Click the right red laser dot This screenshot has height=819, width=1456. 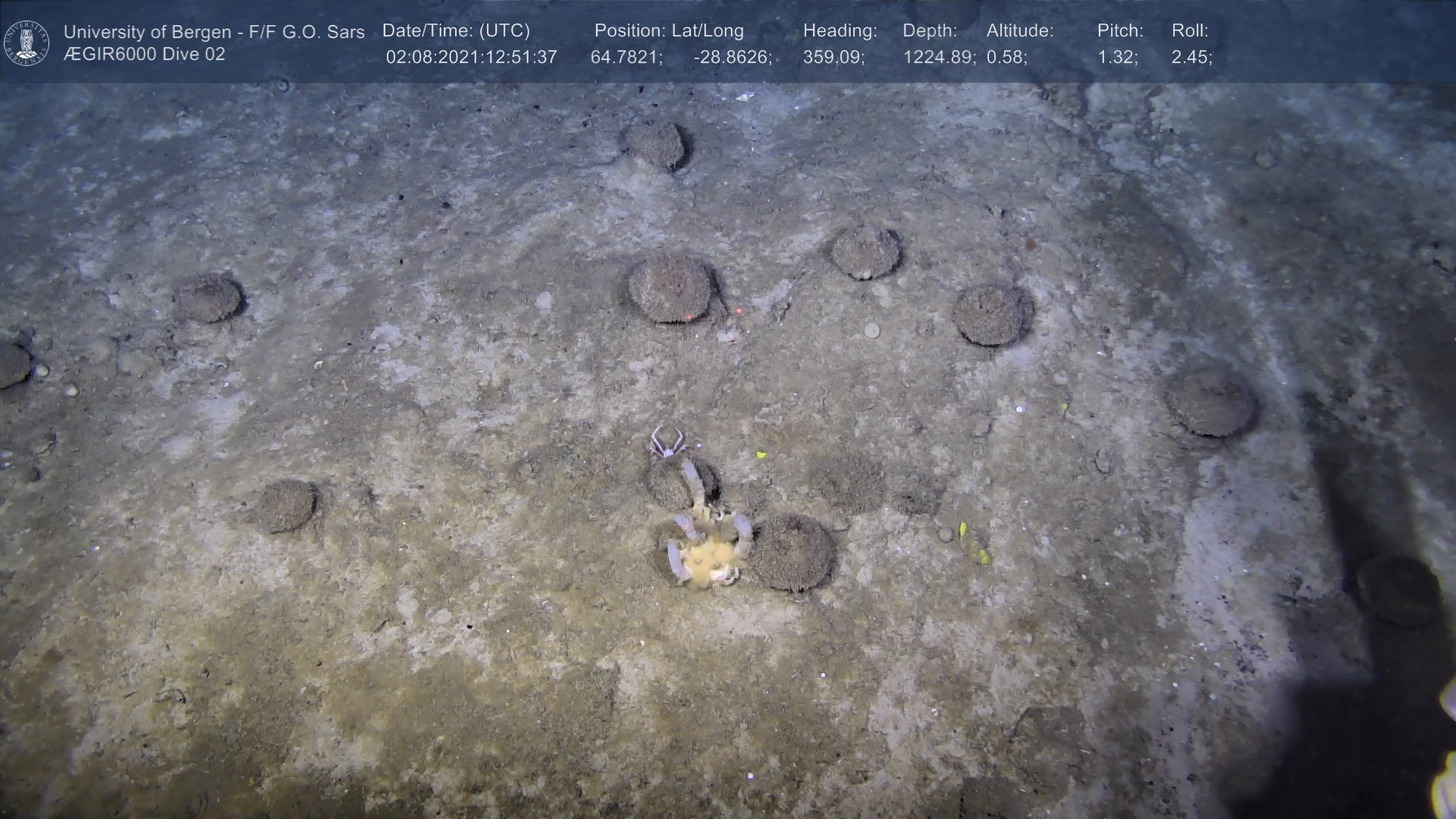(739, 311)
